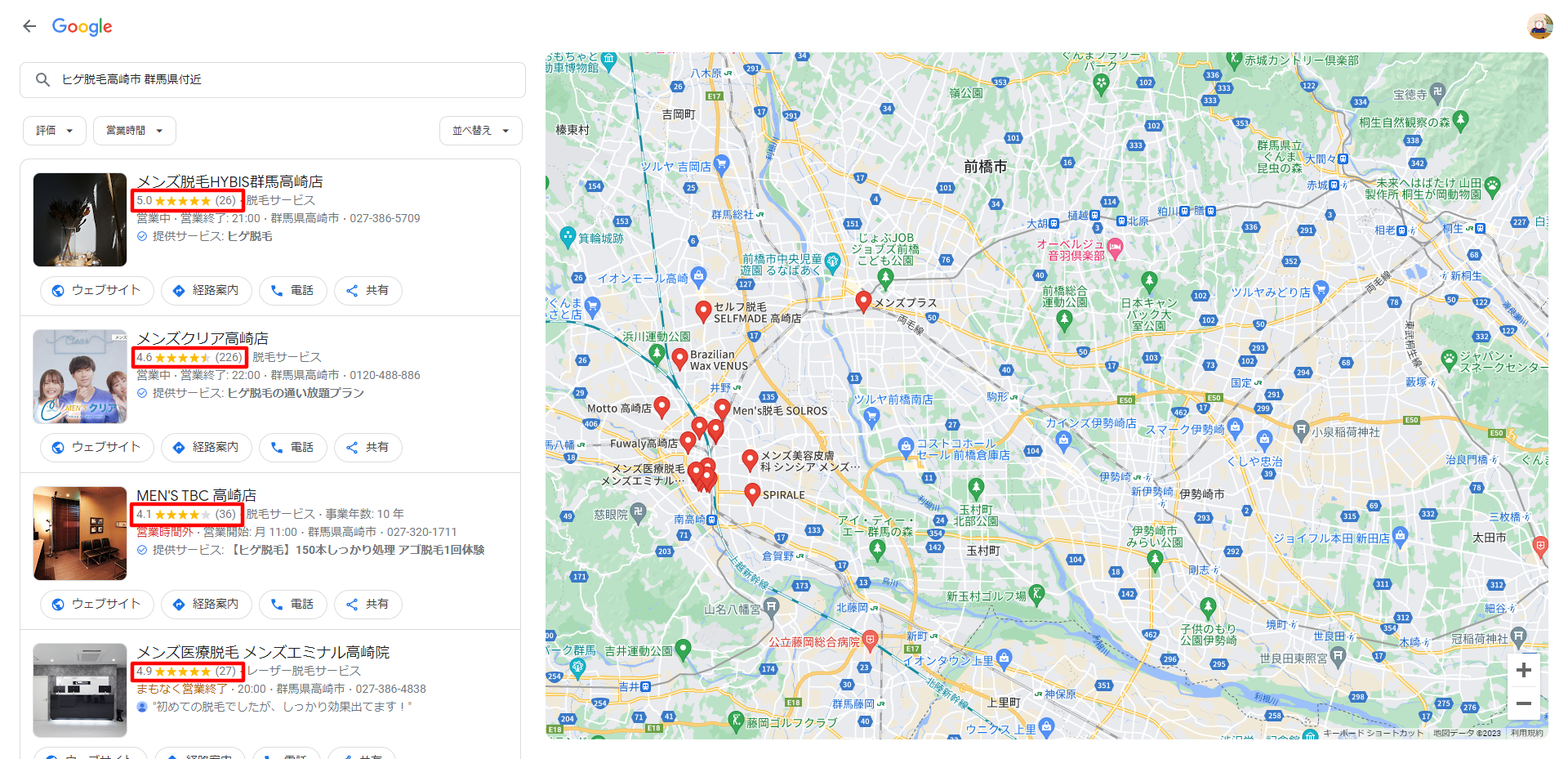
Task: Focus the search field with ヒゲ脱毛高崎市 query
Action: point(273,79)
